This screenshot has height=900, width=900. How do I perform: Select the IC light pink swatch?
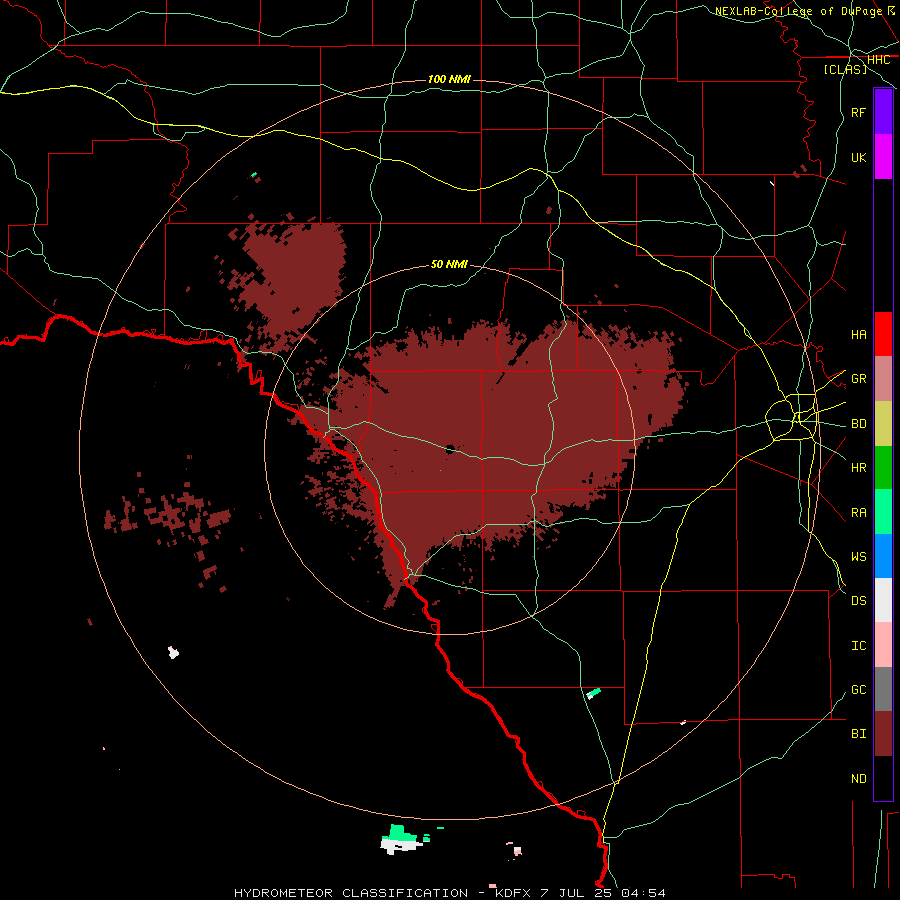[883, 645]
